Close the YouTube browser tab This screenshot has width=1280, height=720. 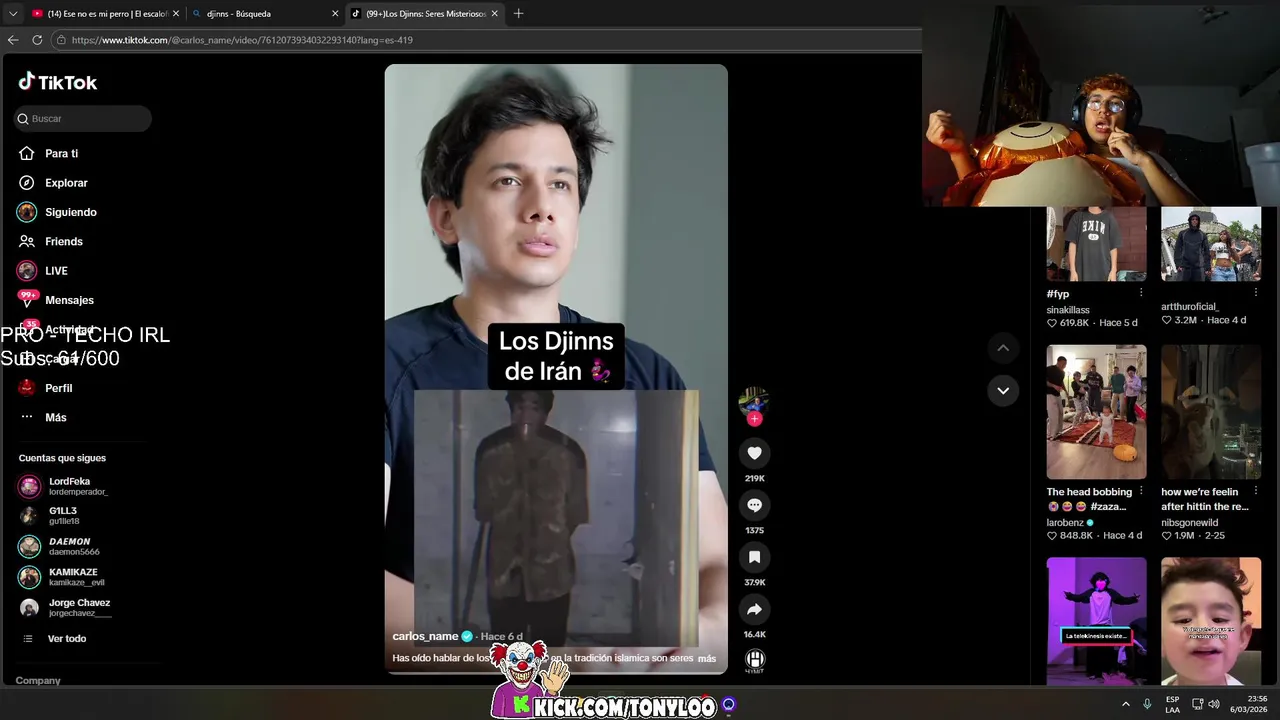[176, 14]
